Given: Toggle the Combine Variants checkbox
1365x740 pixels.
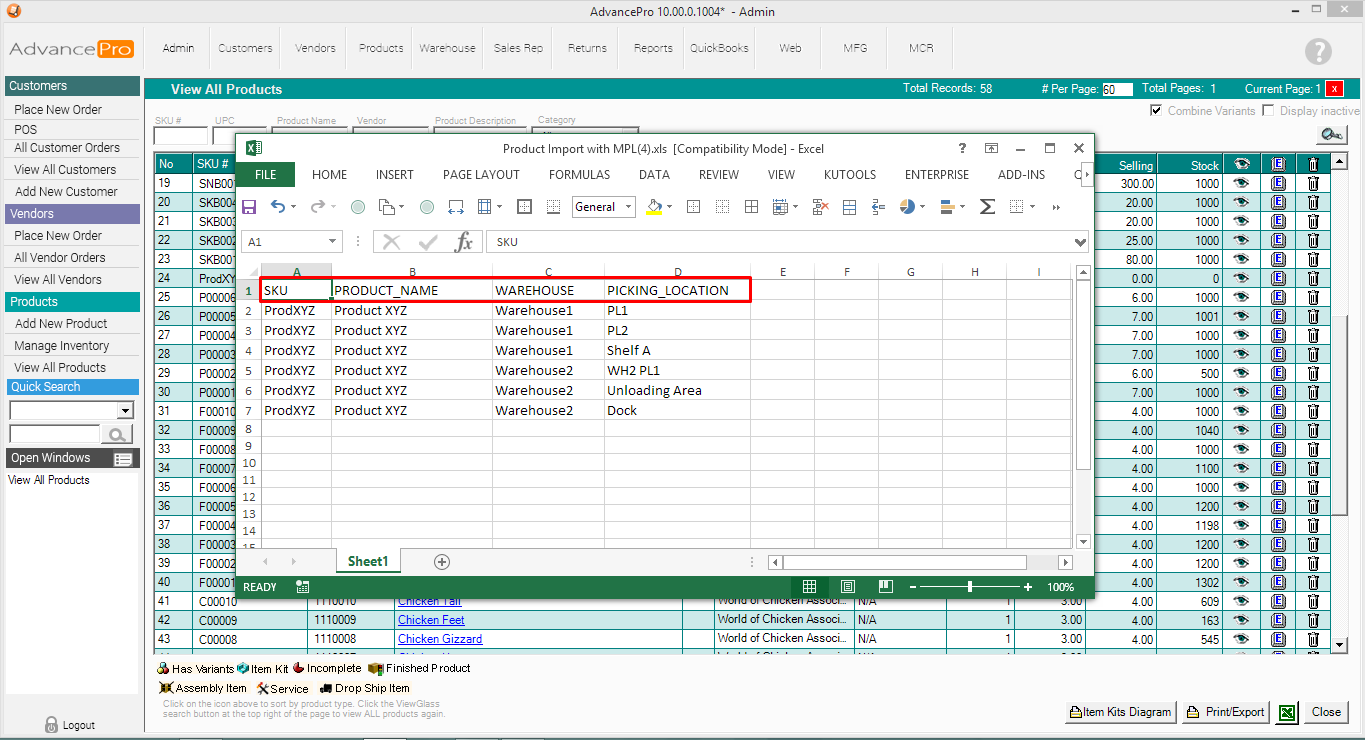Looking at the screenshot, I should 1157,111.
